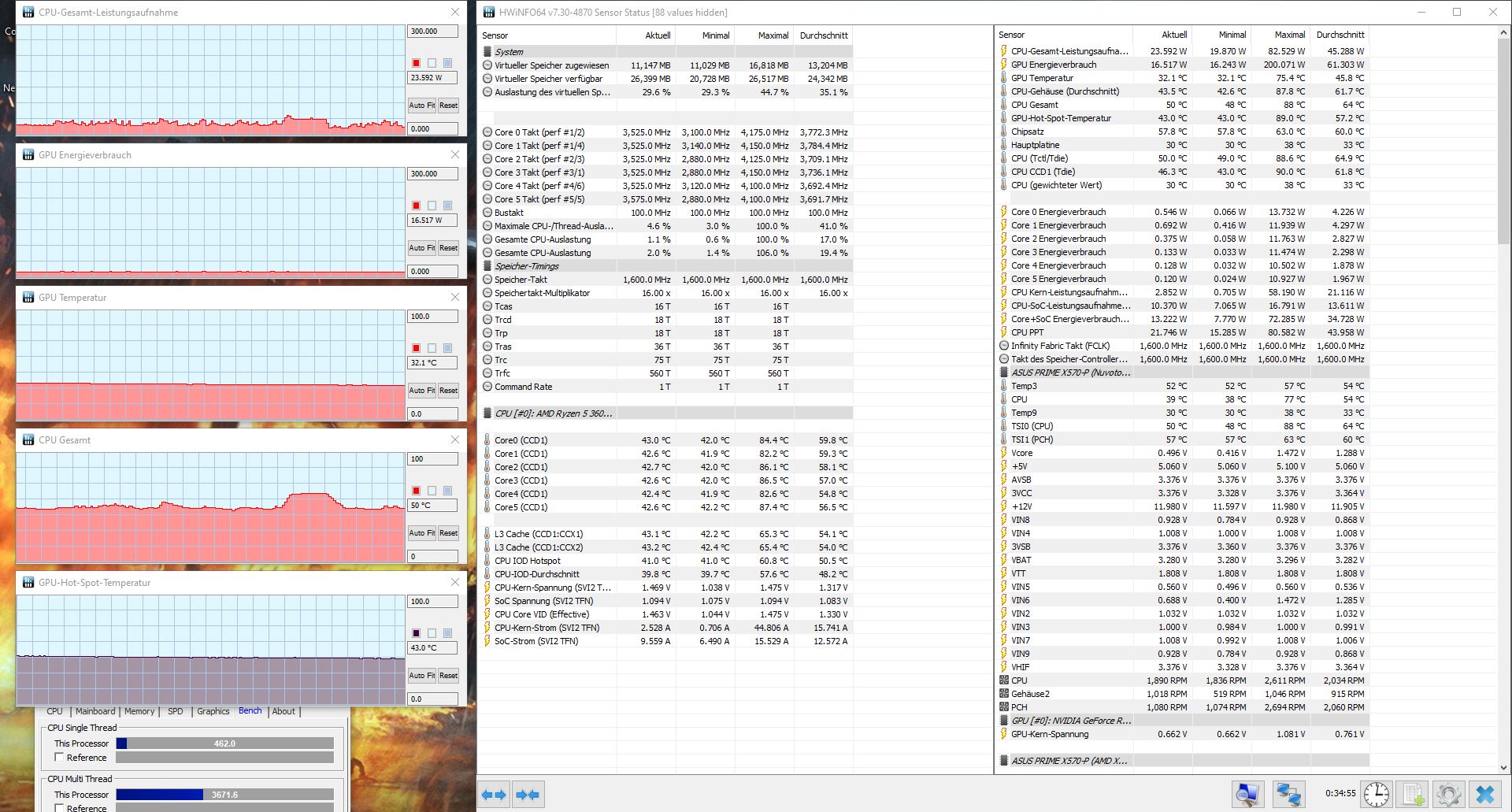
Task: Click the left double-arrow navigation icon
Action: [495, 794]
